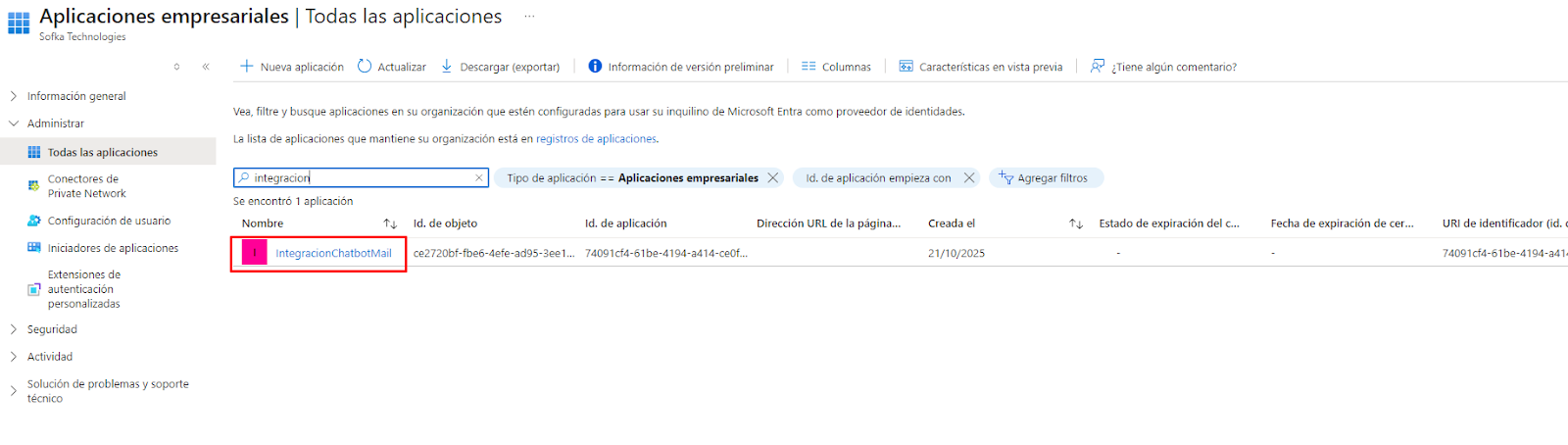The height and width of the screenshot is (445, 1568).
Task: Remove Id. de aplicación empieza con filter
Action: click(969, 178)
